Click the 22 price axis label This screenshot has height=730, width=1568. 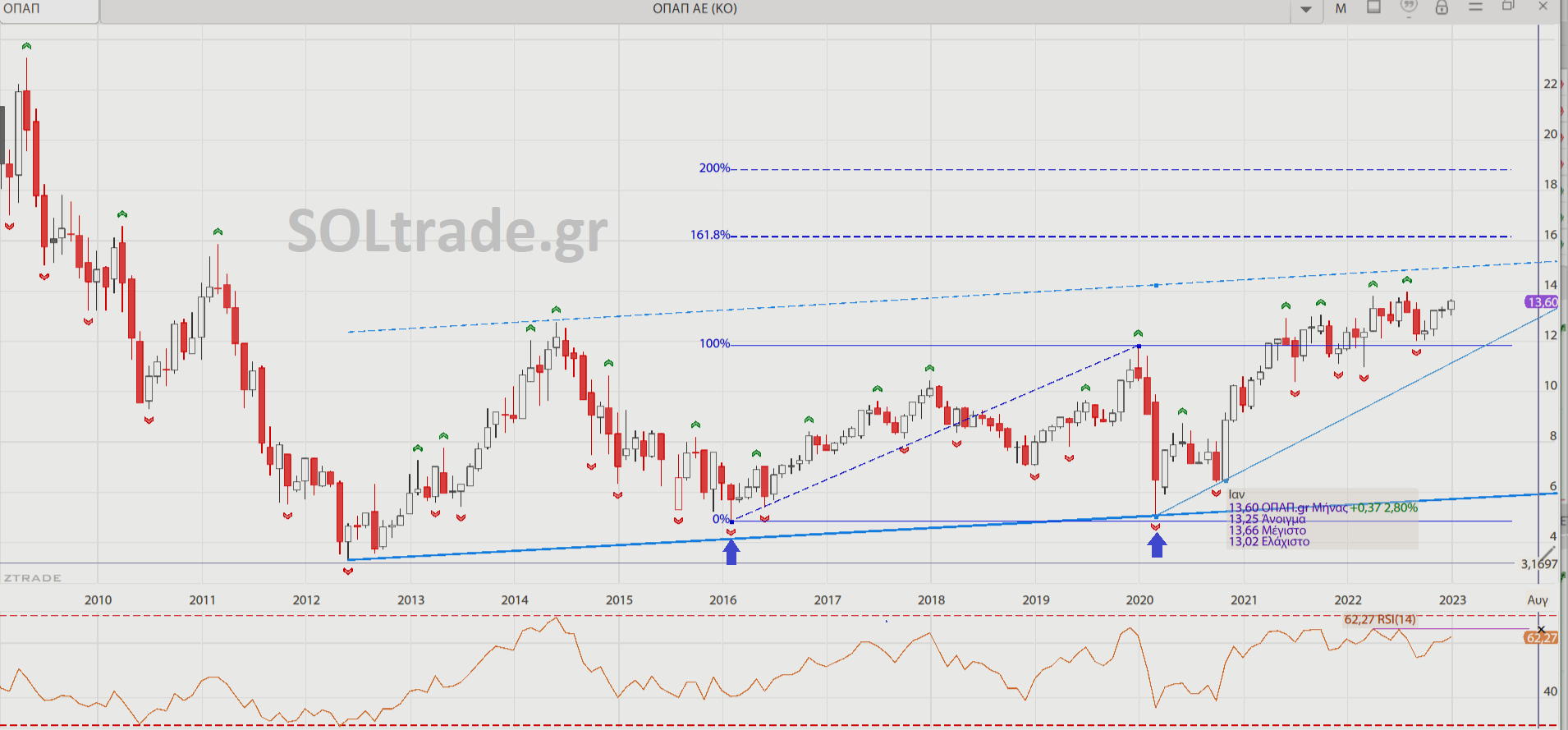[1550, 84]
